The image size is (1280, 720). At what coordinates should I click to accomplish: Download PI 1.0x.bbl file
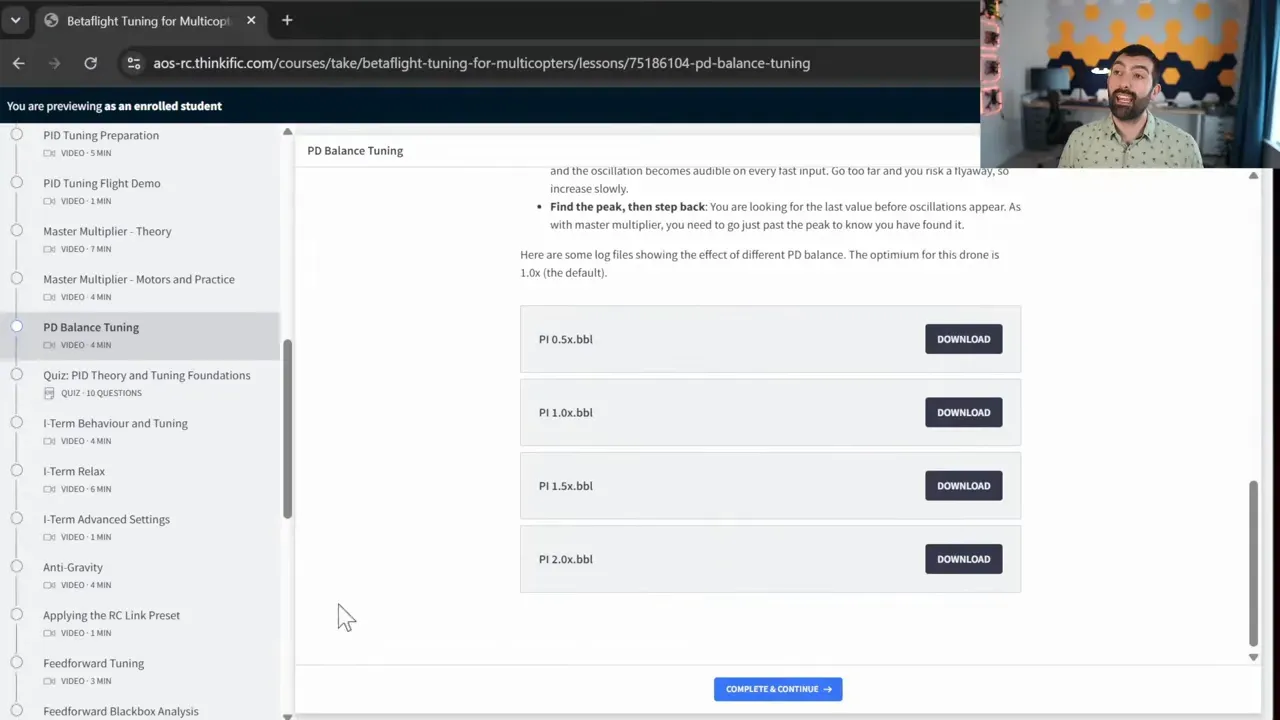(x=963, y=412)
